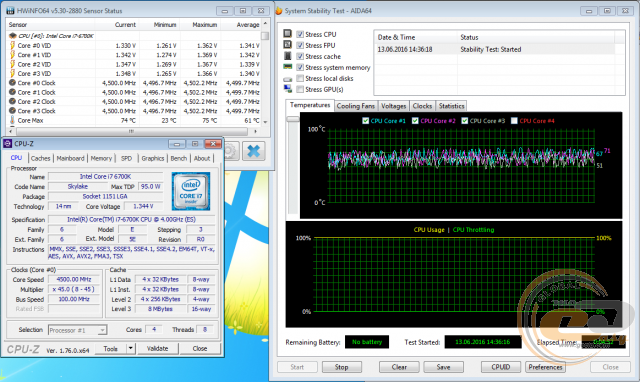Screen dimensions: 640x382
Task: Open the Graphics tab in CPU-Z
Action: coord(153,158)
